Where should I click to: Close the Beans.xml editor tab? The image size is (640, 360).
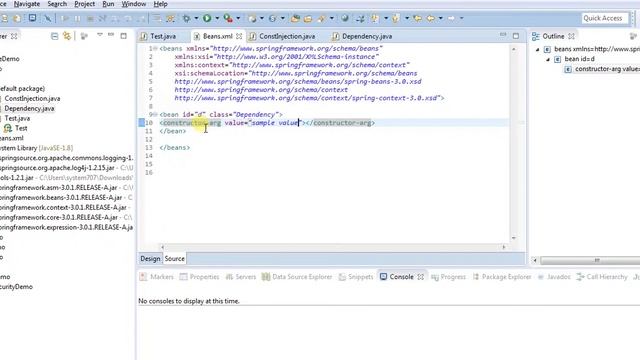(x=239, y=36)
